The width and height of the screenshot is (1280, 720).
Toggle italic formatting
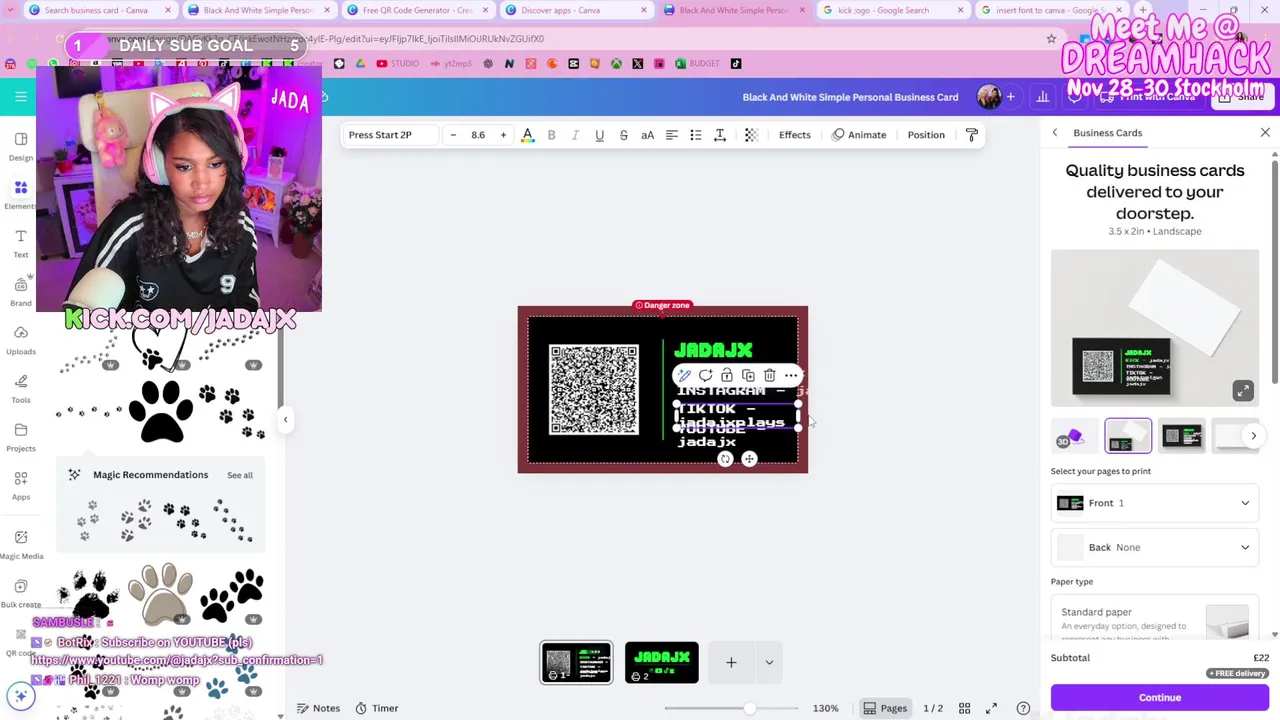(575, 135)
